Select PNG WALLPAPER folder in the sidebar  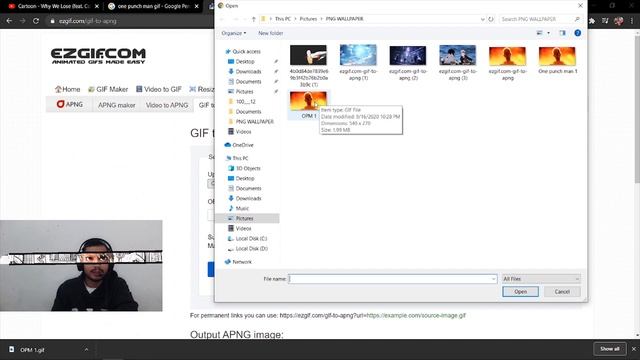coord(254,122)
